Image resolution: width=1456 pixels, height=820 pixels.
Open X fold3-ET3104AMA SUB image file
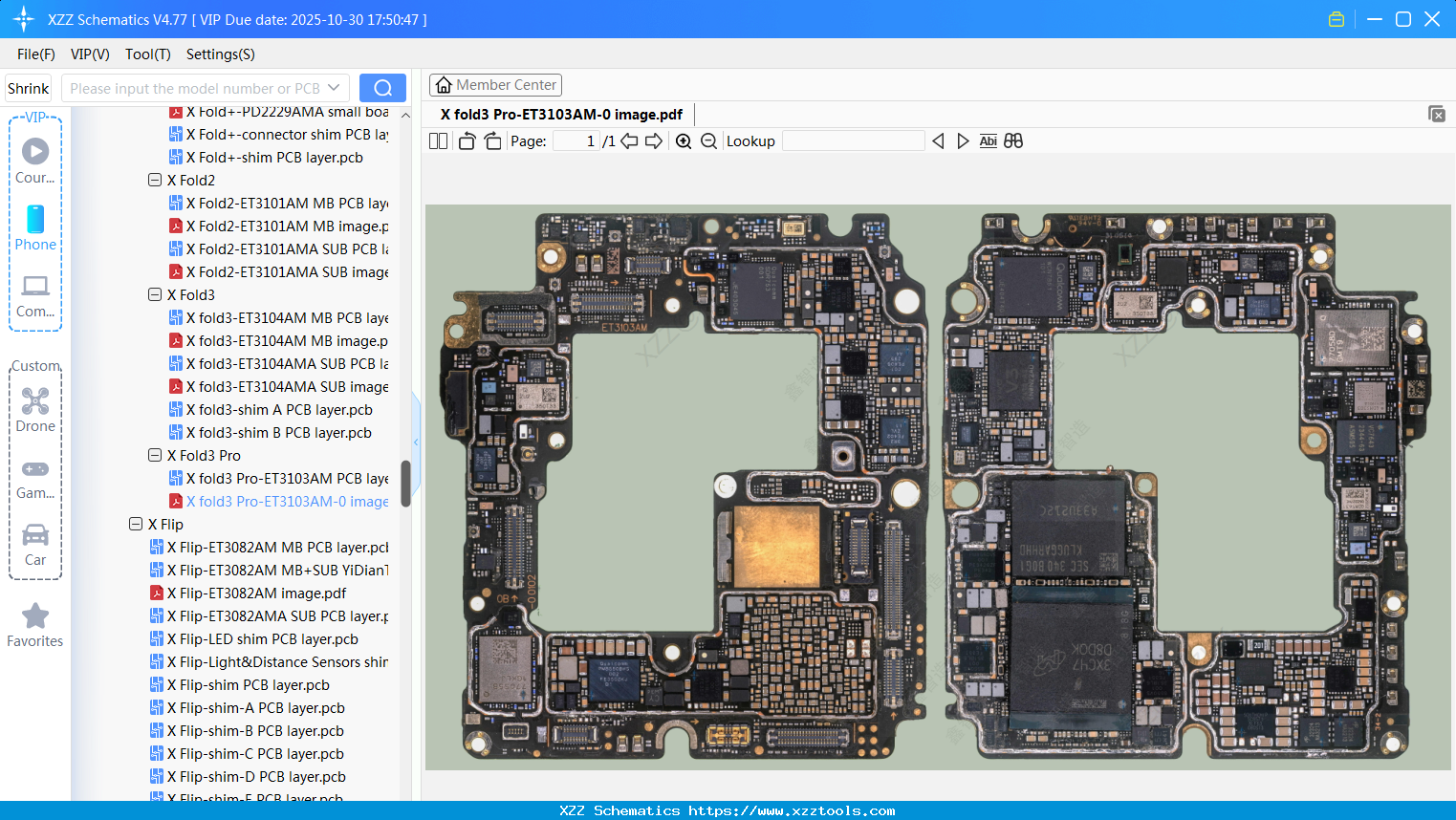[x=279, y=386]
